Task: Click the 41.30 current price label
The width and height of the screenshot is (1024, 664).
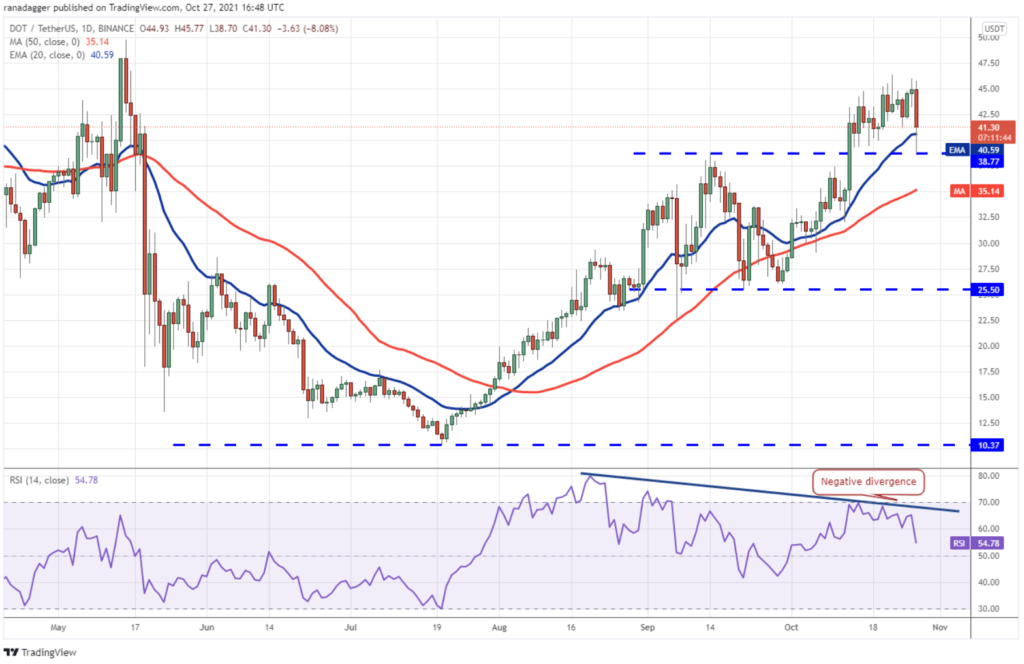Action: coord(987,127)
